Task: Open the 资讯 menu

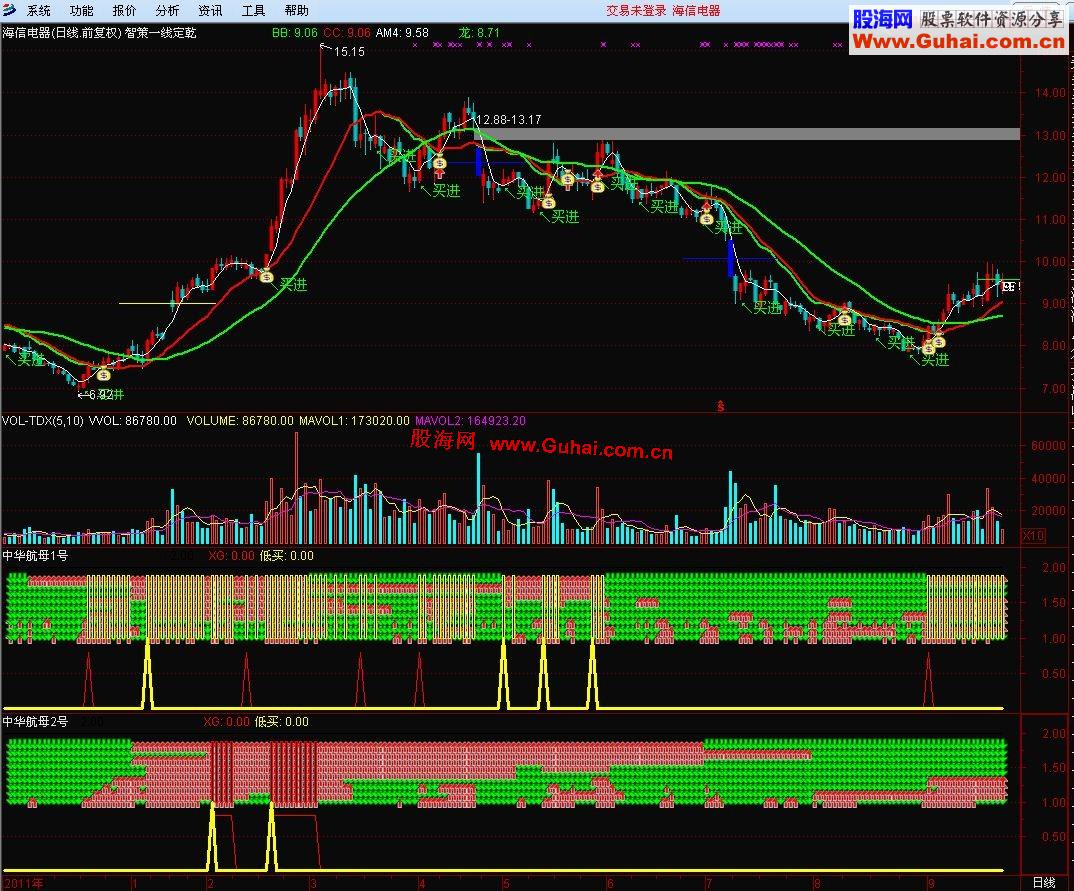Action: pyautogui.click(x=210, y=10)
